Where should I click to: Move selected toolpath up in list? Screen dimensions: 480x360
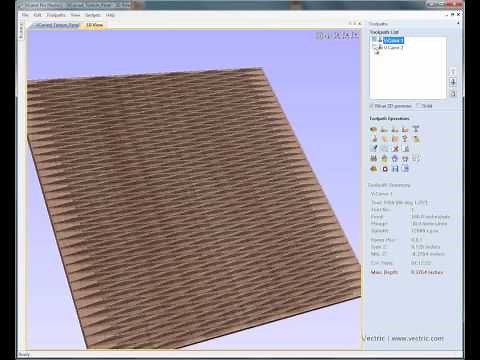point(452,72)
